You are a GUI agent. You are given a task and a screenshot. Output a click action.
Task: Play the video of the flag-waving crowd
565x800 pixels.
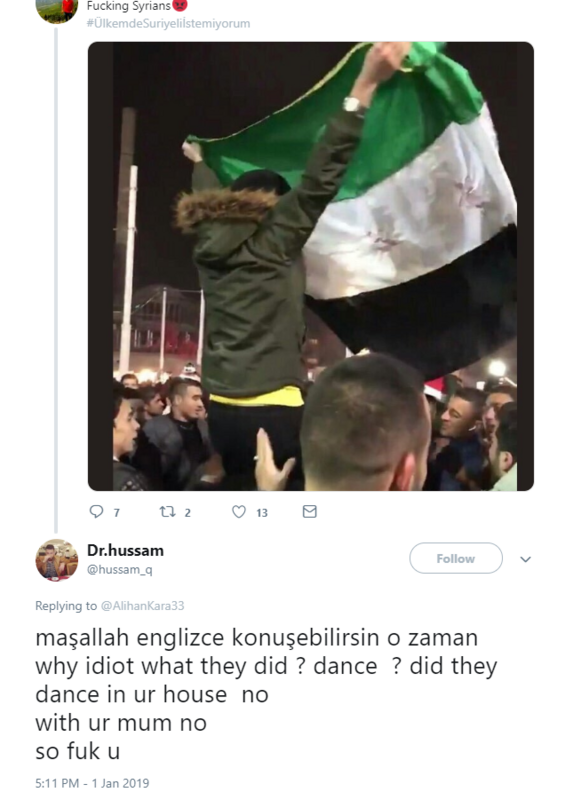coord(311,266)
